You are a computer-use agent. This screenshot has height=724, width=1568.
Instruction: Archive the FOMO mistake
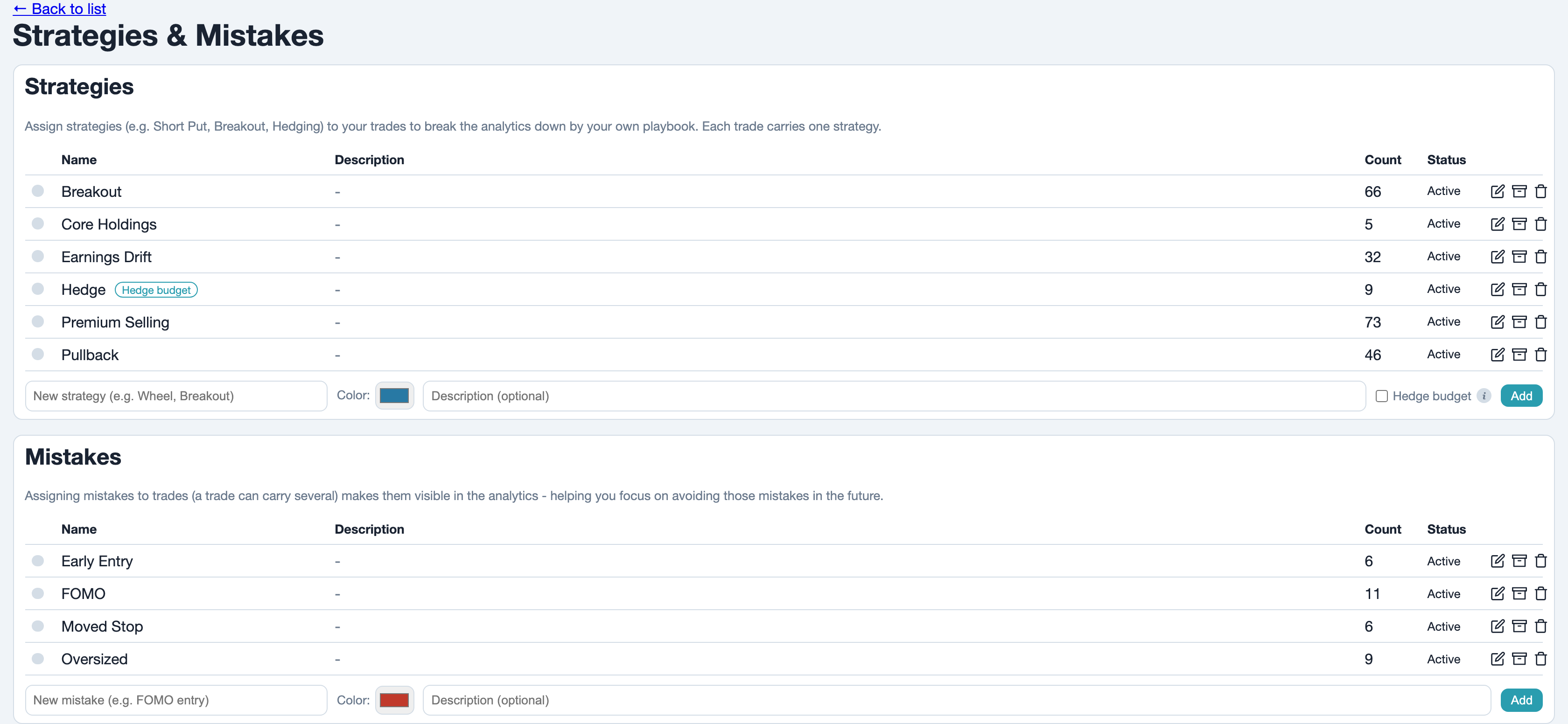click(x=1519, y=594)
